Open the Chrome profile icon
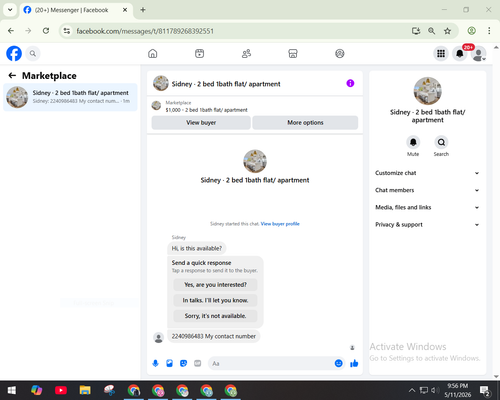This screenshot has height=400, width=500. click(x=471, y=31)
